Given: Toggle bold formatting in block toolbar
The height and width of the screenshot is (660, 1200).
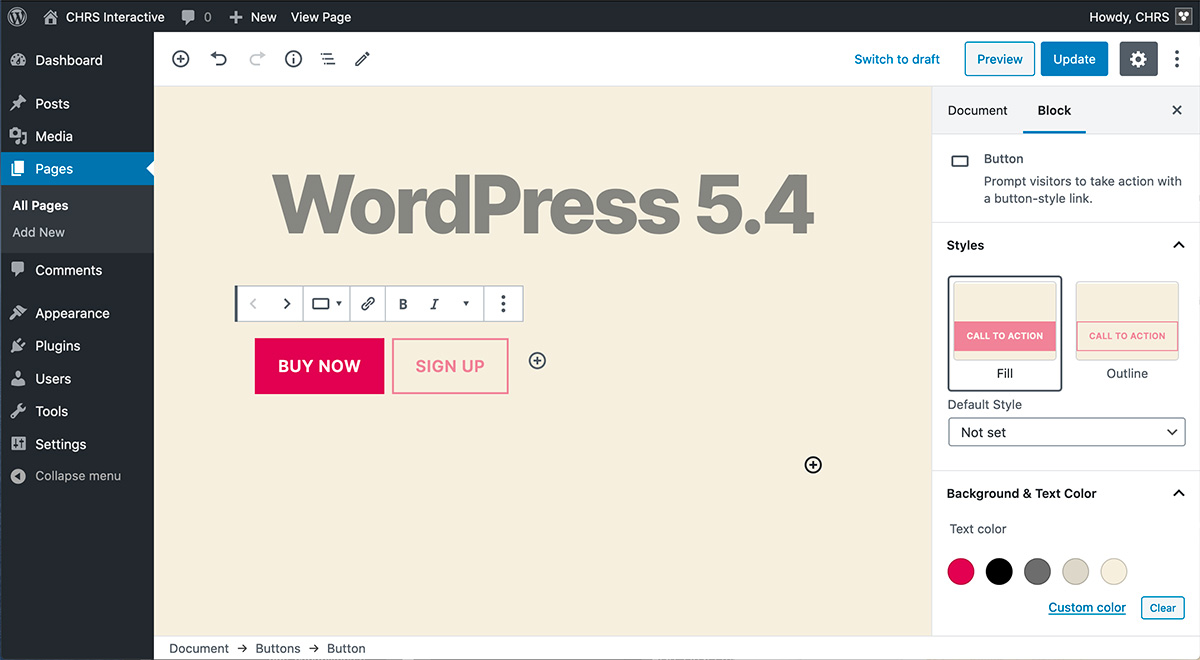Looking at the screenshot, I should 403,304.
